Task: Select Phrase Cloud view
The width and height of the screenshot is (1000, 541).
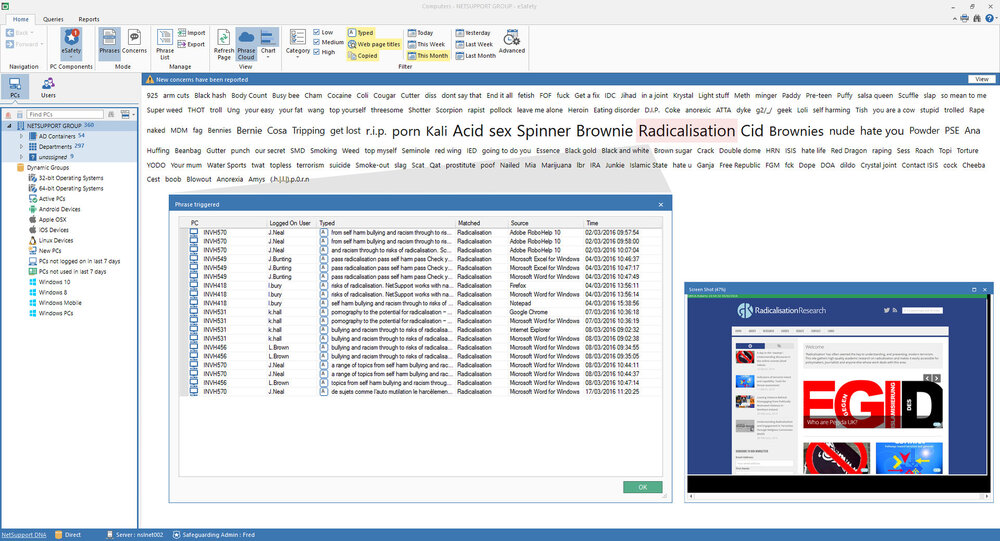Action: [246, 45]
